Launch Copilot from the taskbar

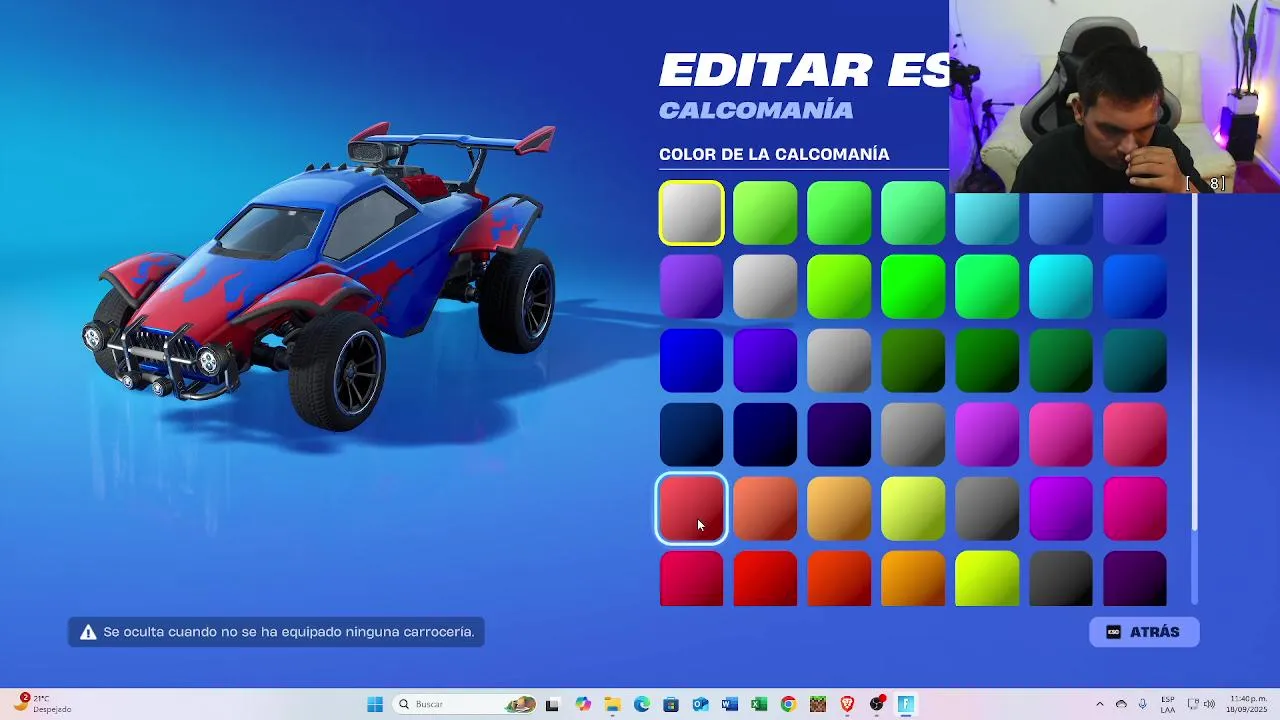click(x=583, y=704)
